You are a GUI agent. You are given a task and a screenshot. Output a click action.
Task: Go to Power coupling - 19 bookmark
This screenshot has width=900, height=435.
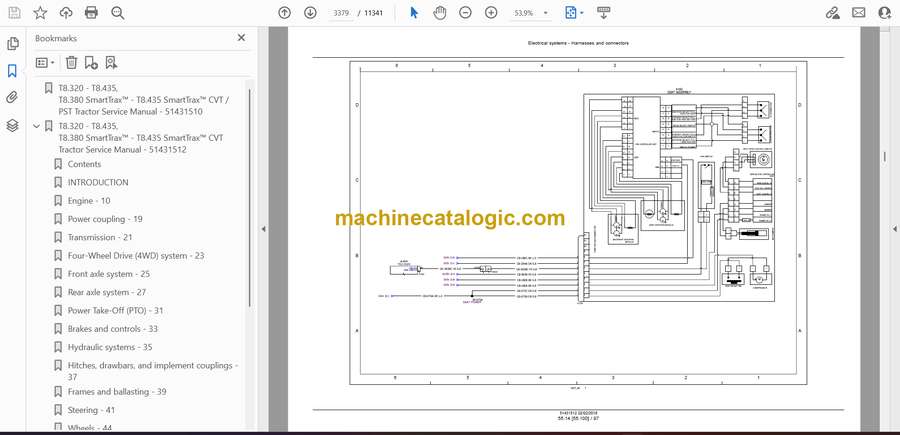pos(105,219)
